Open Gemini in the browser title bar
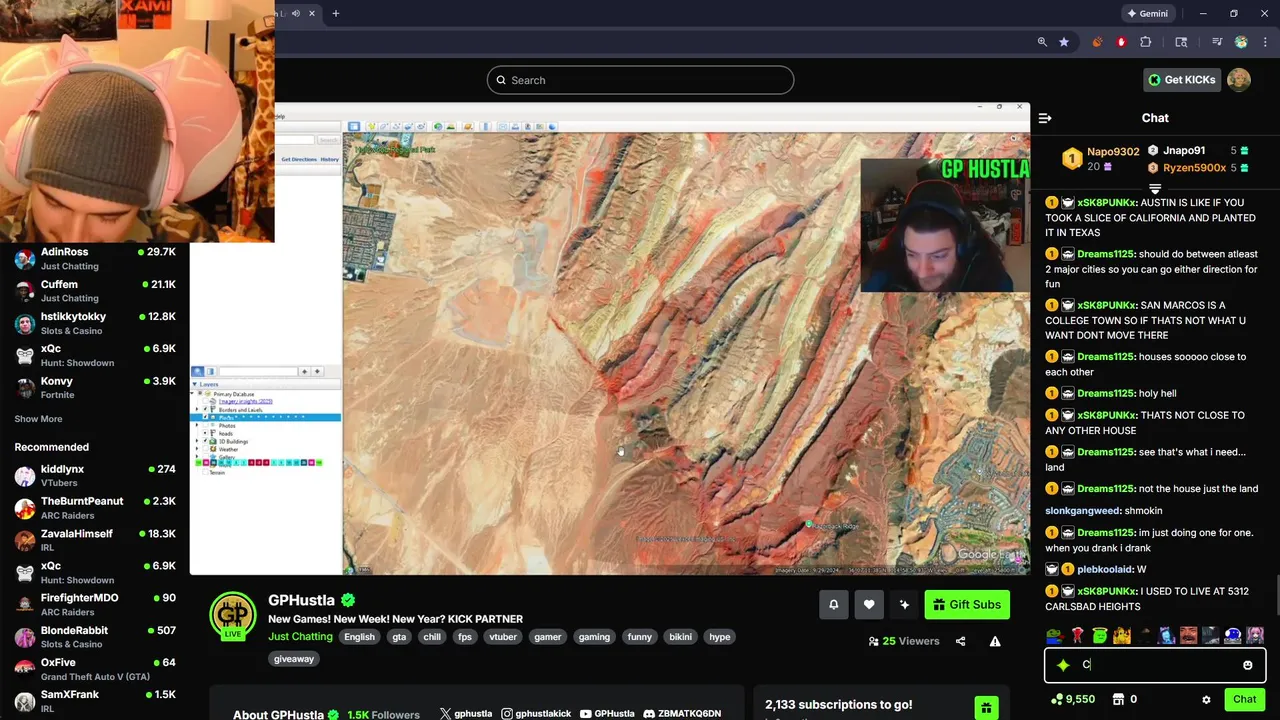Viewport: 1280px width, 720px height. (1147, 13)
